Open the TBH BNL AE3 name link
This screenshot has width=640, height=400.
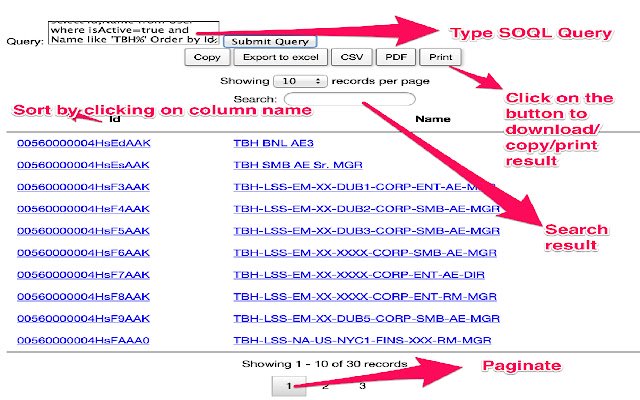(273, 143)
